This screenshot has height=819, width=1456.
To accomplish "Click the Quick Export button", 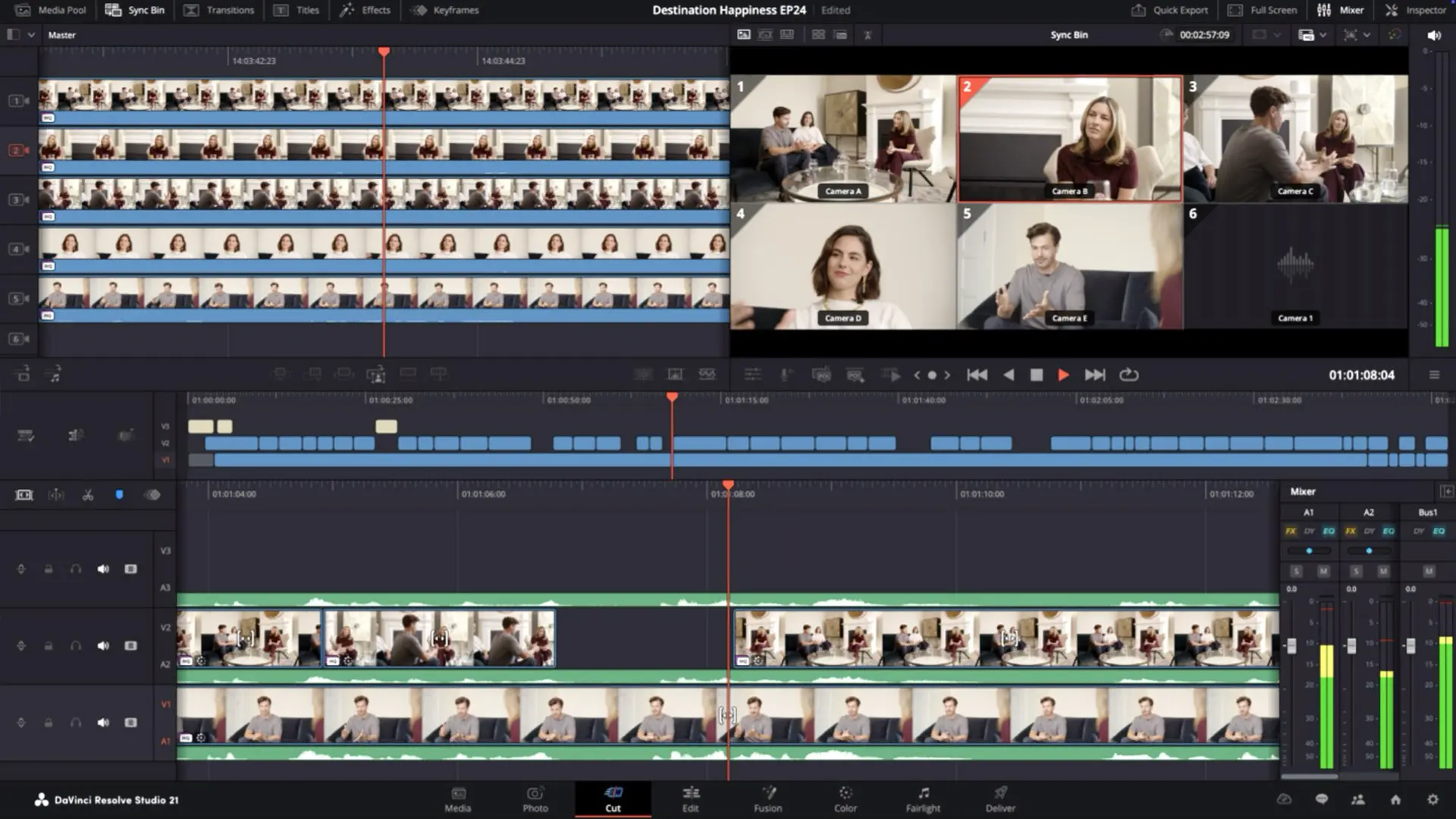I will tap(1169, 10).
